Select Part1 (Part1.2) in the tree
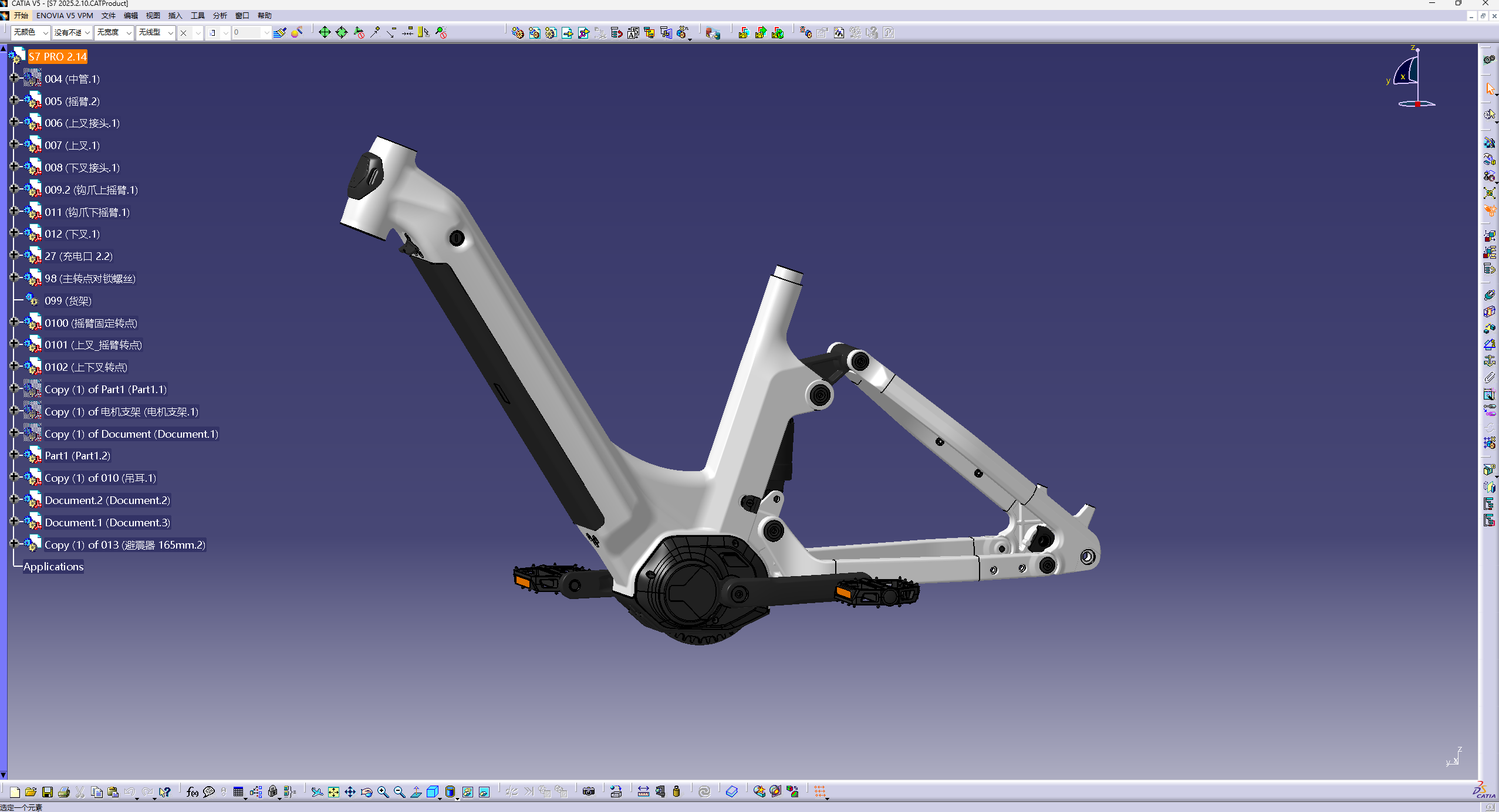 [x=77, y=455]
